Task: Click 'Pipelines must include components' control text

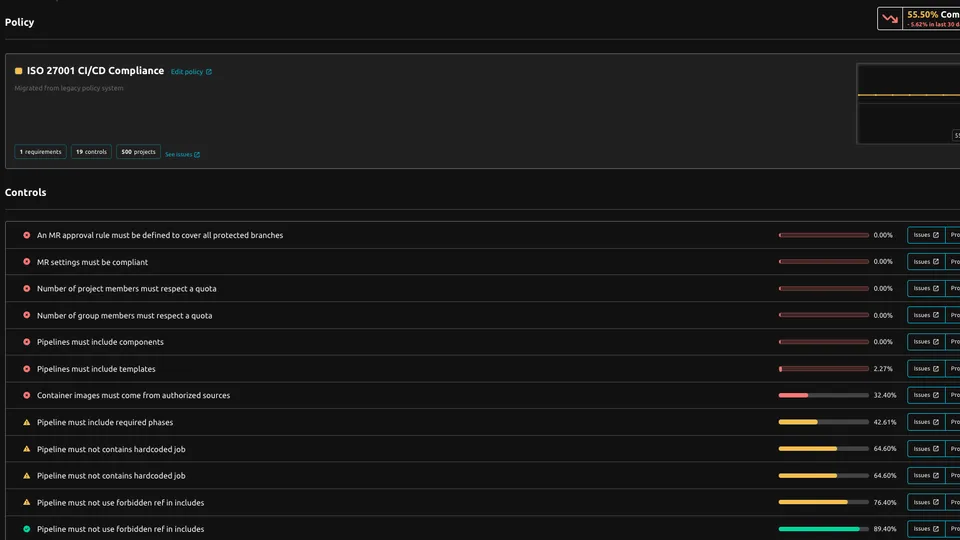Action: coord(100,342)
